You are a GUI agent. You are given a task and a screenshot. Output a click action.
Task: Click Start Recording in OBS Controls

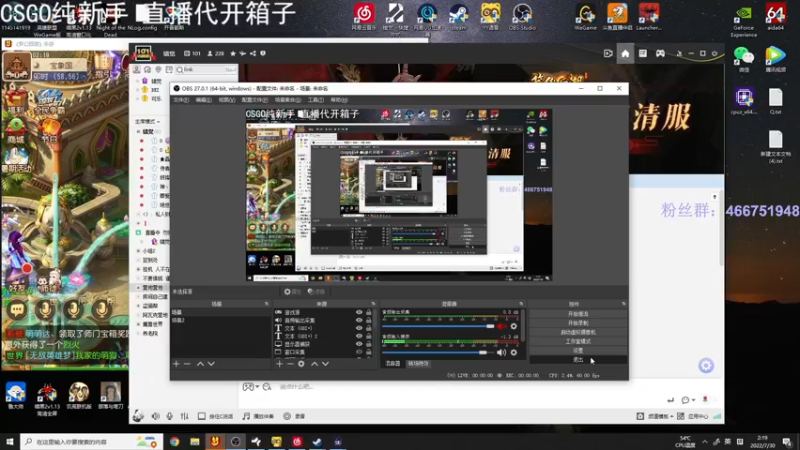578,323
